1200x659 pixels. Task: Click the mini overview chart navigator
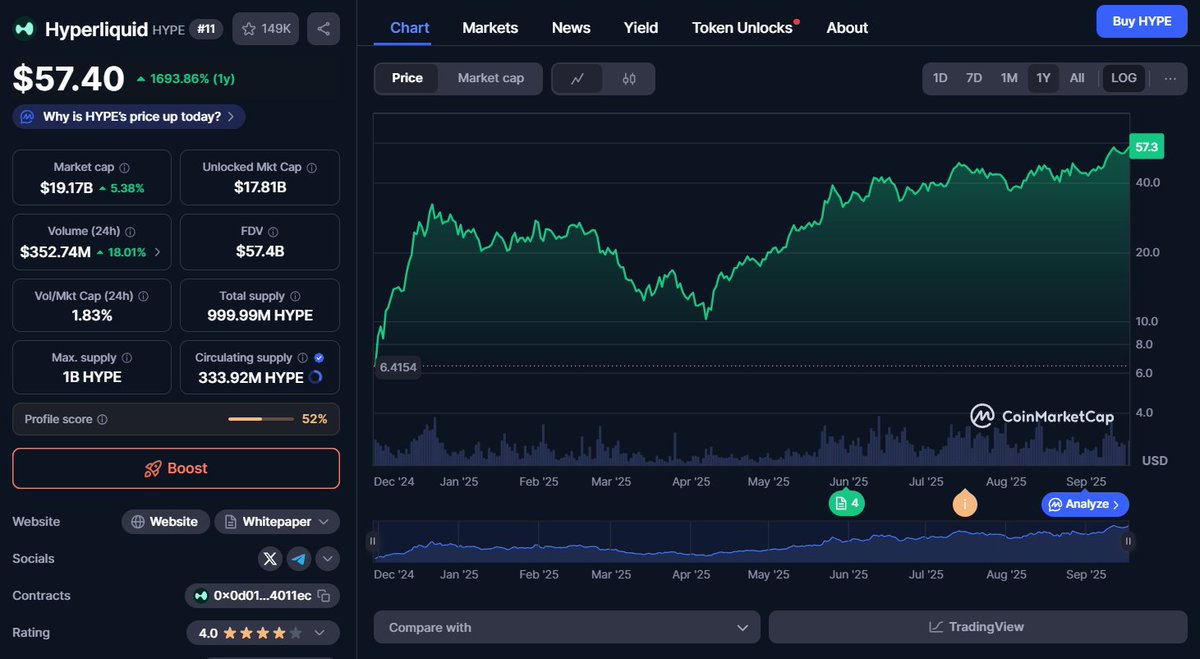point(750,541)
